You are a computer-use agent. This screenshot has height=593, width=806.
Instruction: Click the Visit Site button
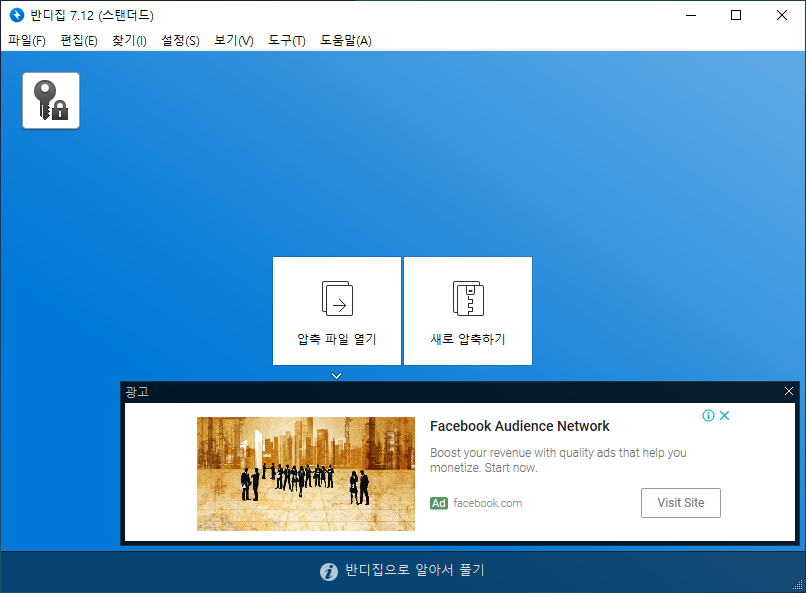click(681, 503)
